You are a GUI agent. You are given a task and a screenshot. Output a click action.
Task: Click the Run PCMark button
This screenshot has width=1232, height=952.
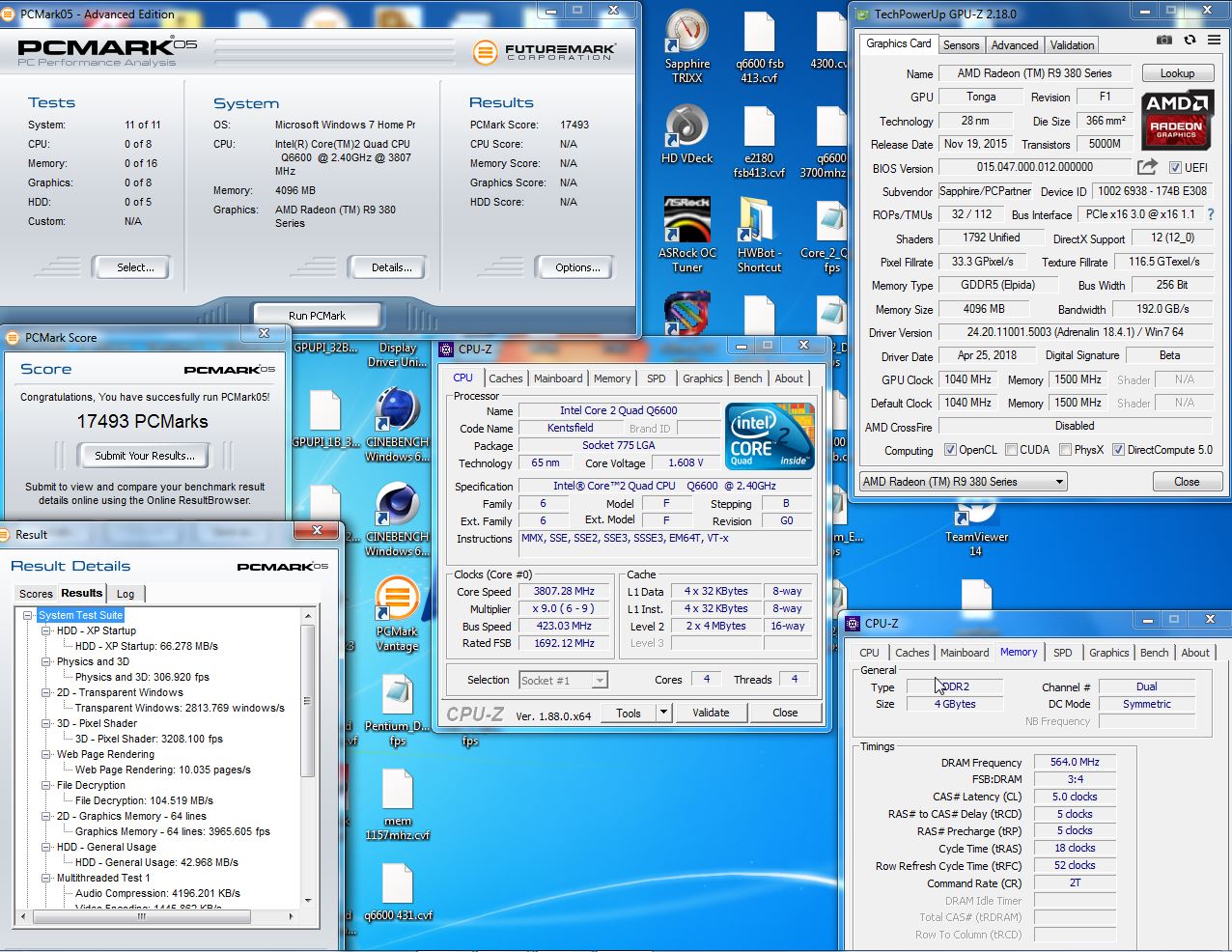pyautogui.click(x=317, y=316)
